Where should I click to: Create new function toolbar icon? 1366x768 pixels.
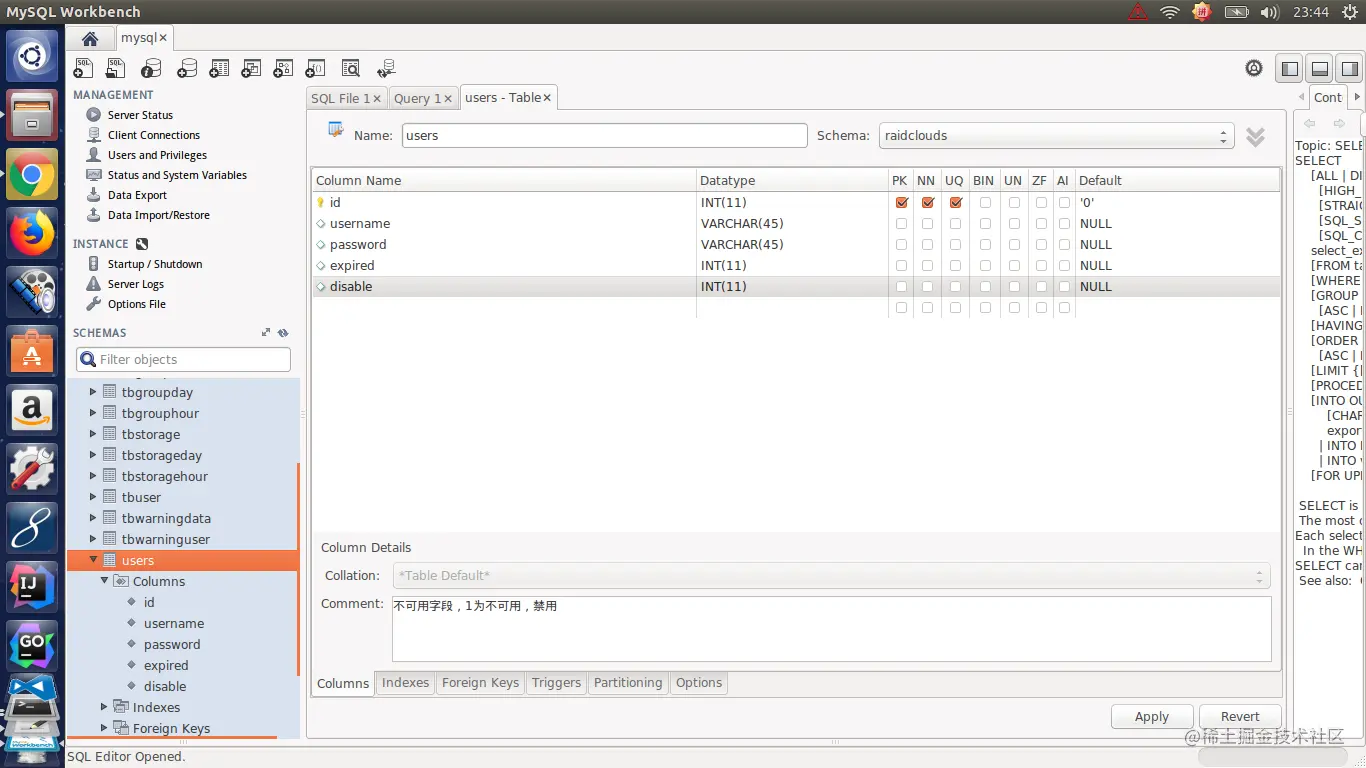pos(315,68)
